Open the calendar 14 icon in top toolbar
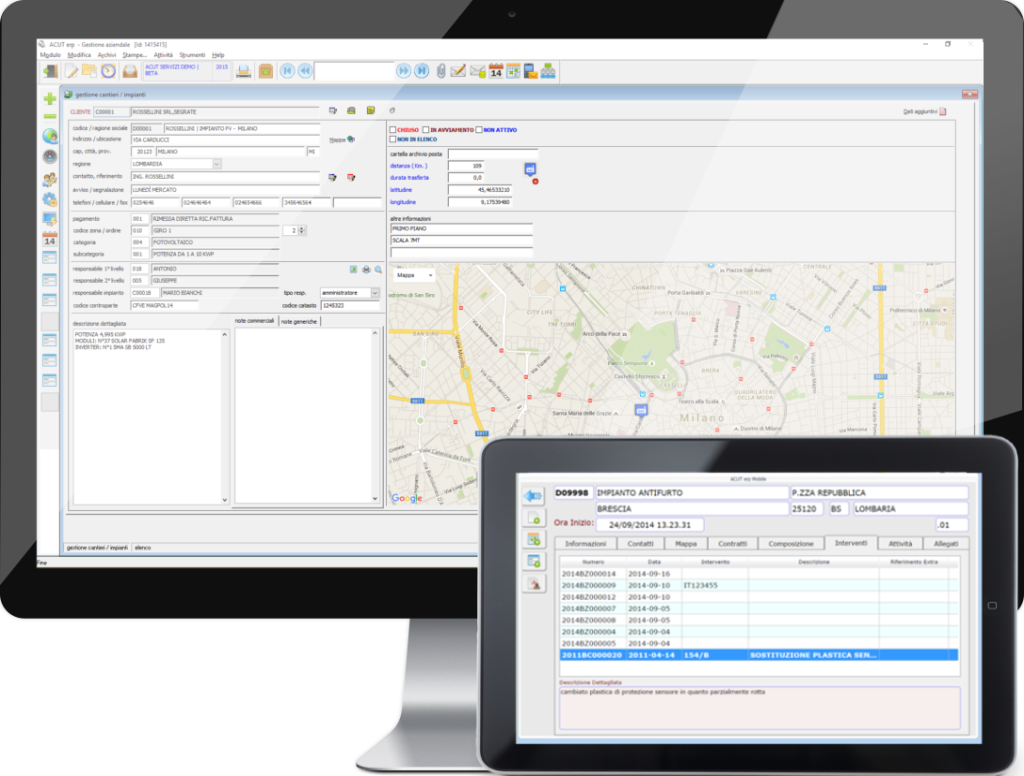This screenshot has width=1024, height=776. click(x=495, y=71)
